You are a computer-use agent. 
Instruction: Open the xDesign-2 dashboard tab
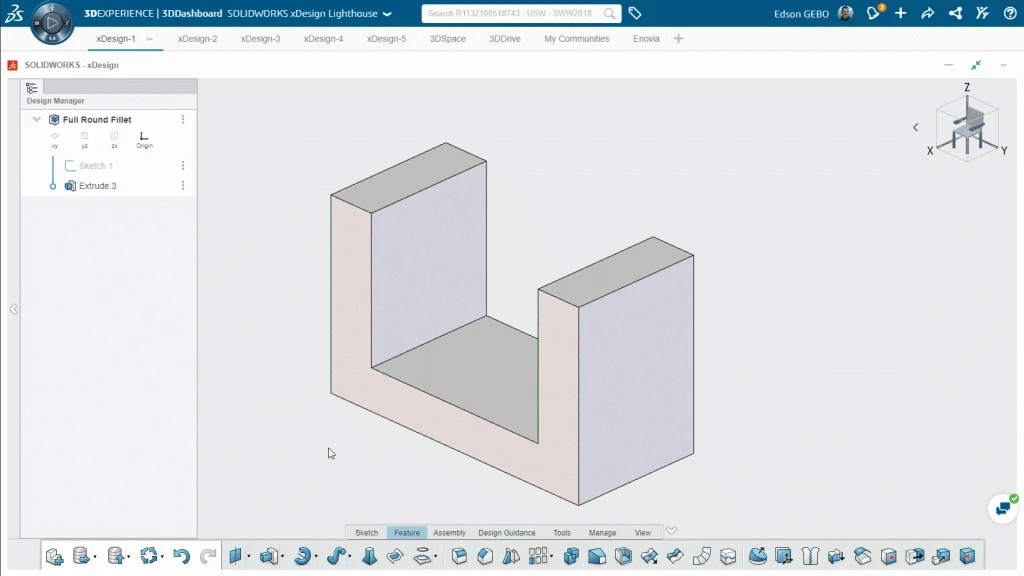[197, 39]
